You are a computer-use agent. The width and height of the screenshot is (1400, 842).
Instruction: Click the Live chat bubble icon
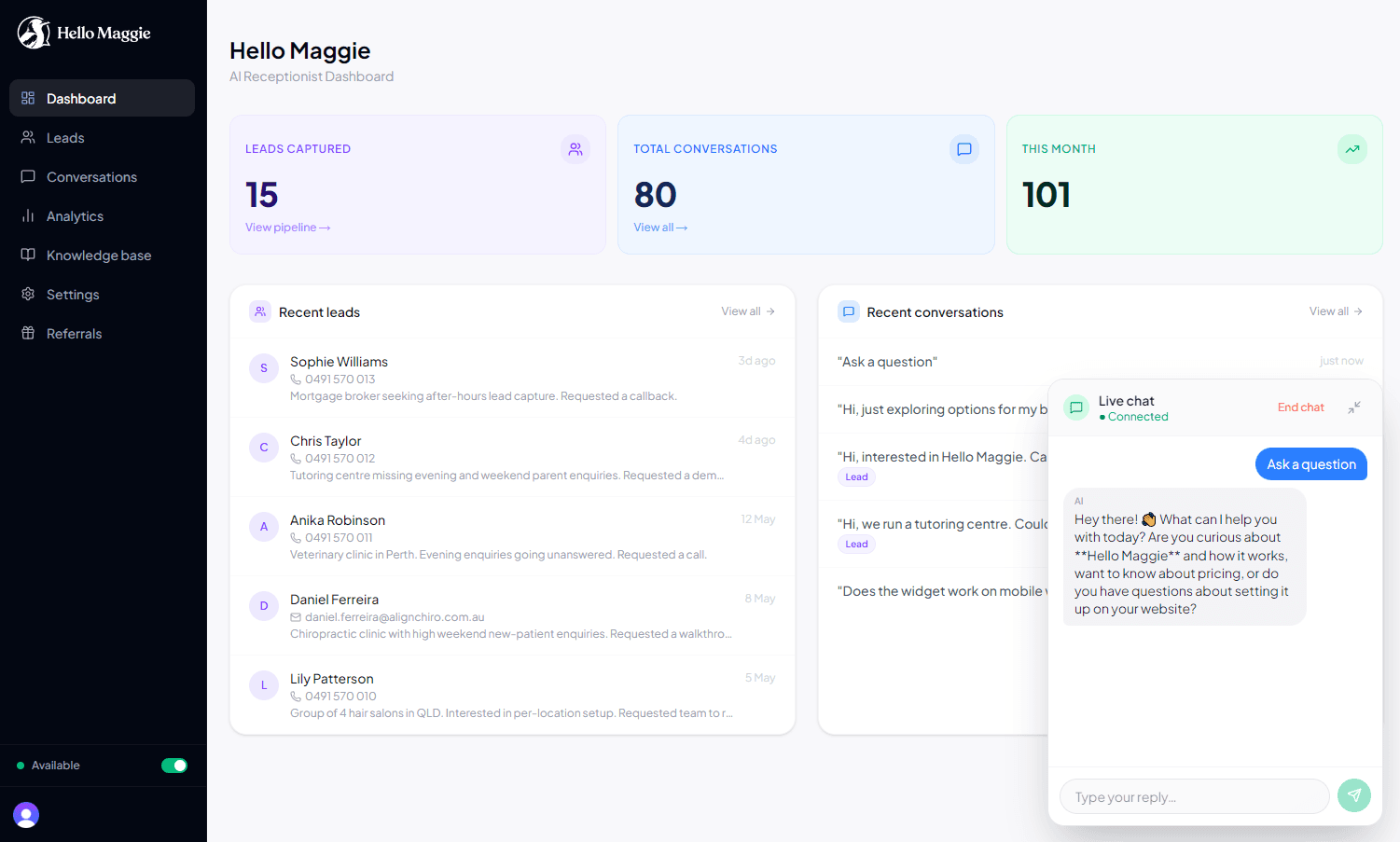click(1076, 407)
